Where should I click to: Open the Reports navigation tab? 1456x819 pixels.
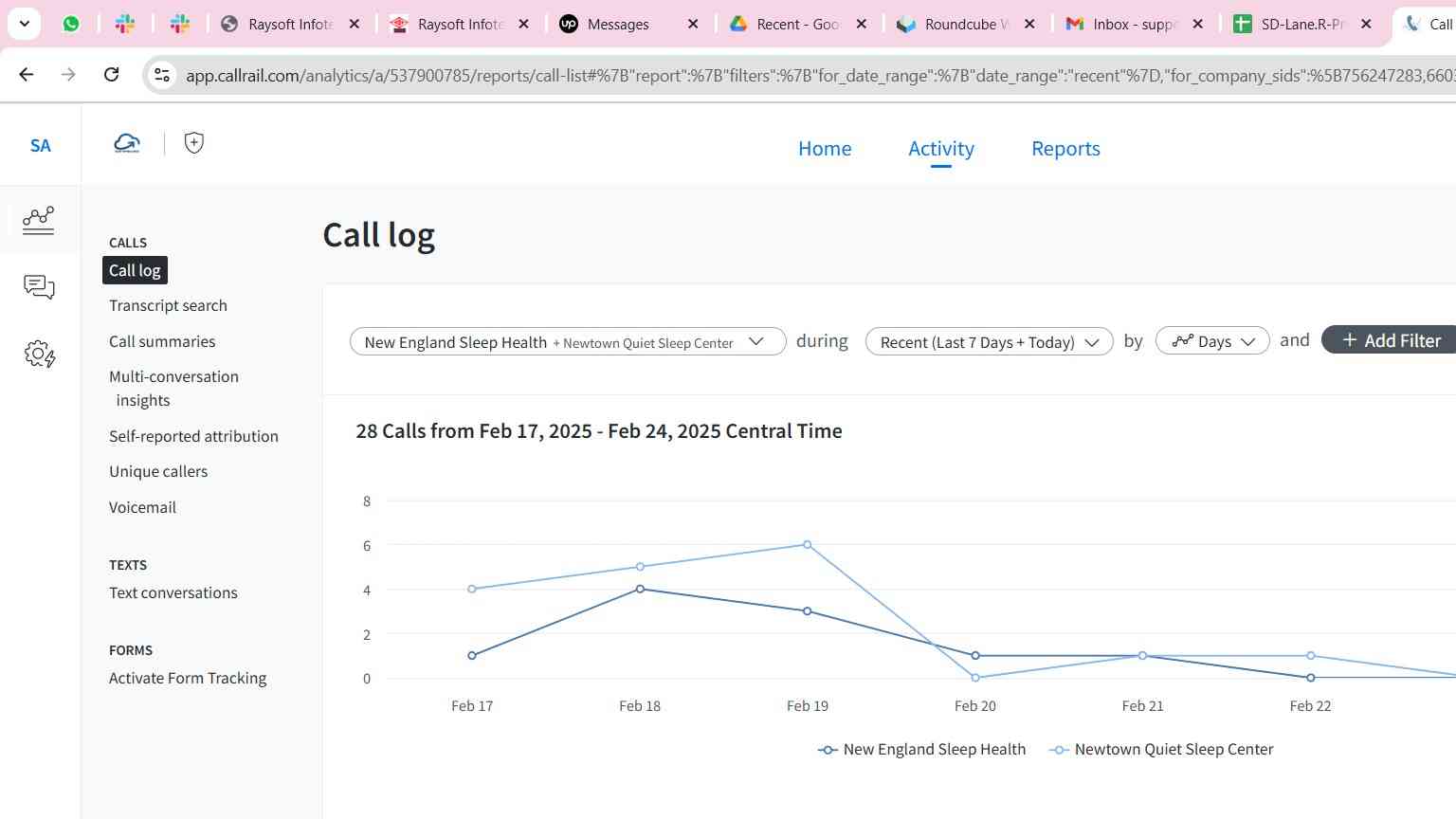pos(1065,149)
